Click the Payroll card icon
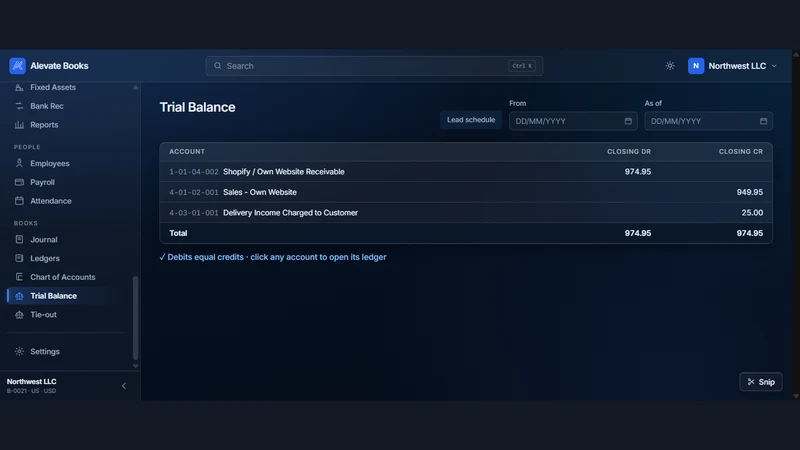800x450 pixels. (x=19, y=182)
